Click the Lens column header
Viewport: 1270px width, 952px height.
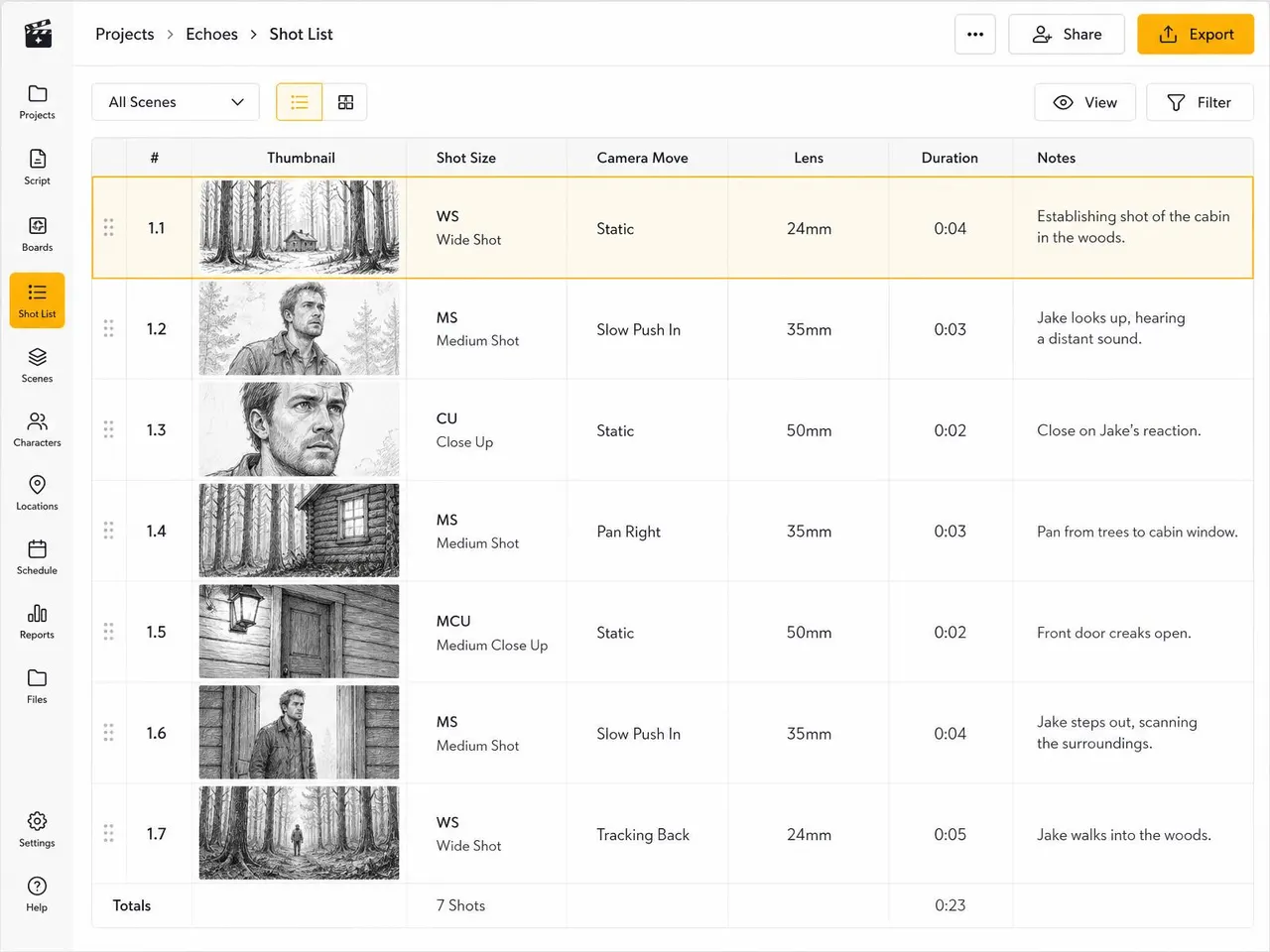pyautogui.click(x=809, y=158)
